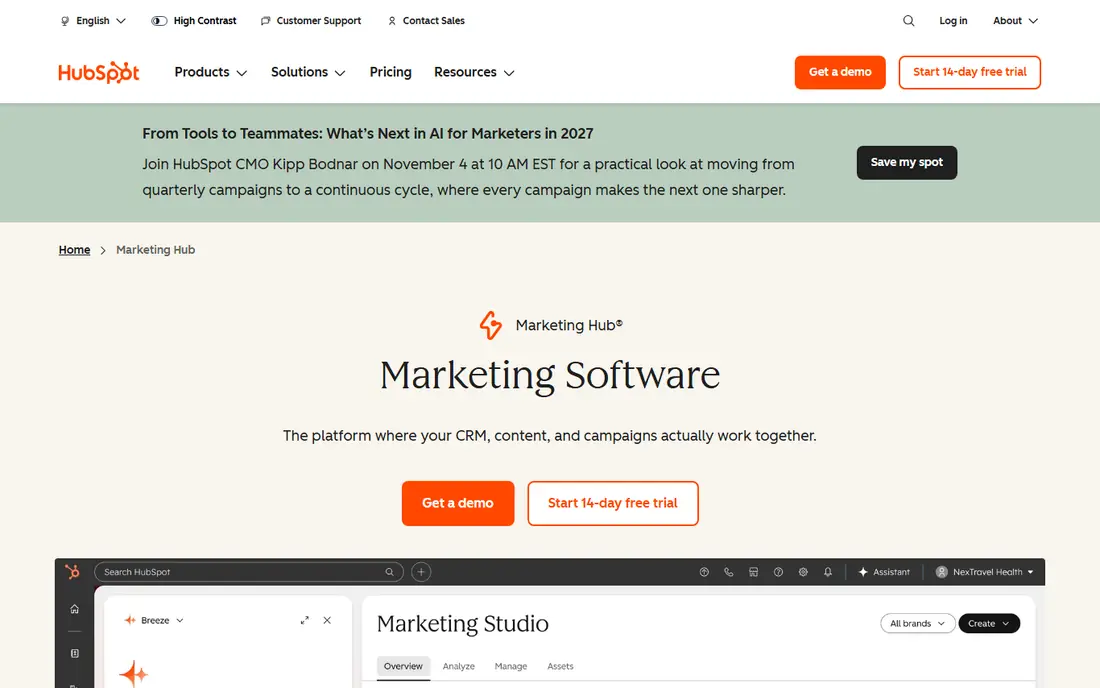The width and height of the screenshot is (1100, 688).
Task: Expand the Products menu
Action: click(210, 72)
